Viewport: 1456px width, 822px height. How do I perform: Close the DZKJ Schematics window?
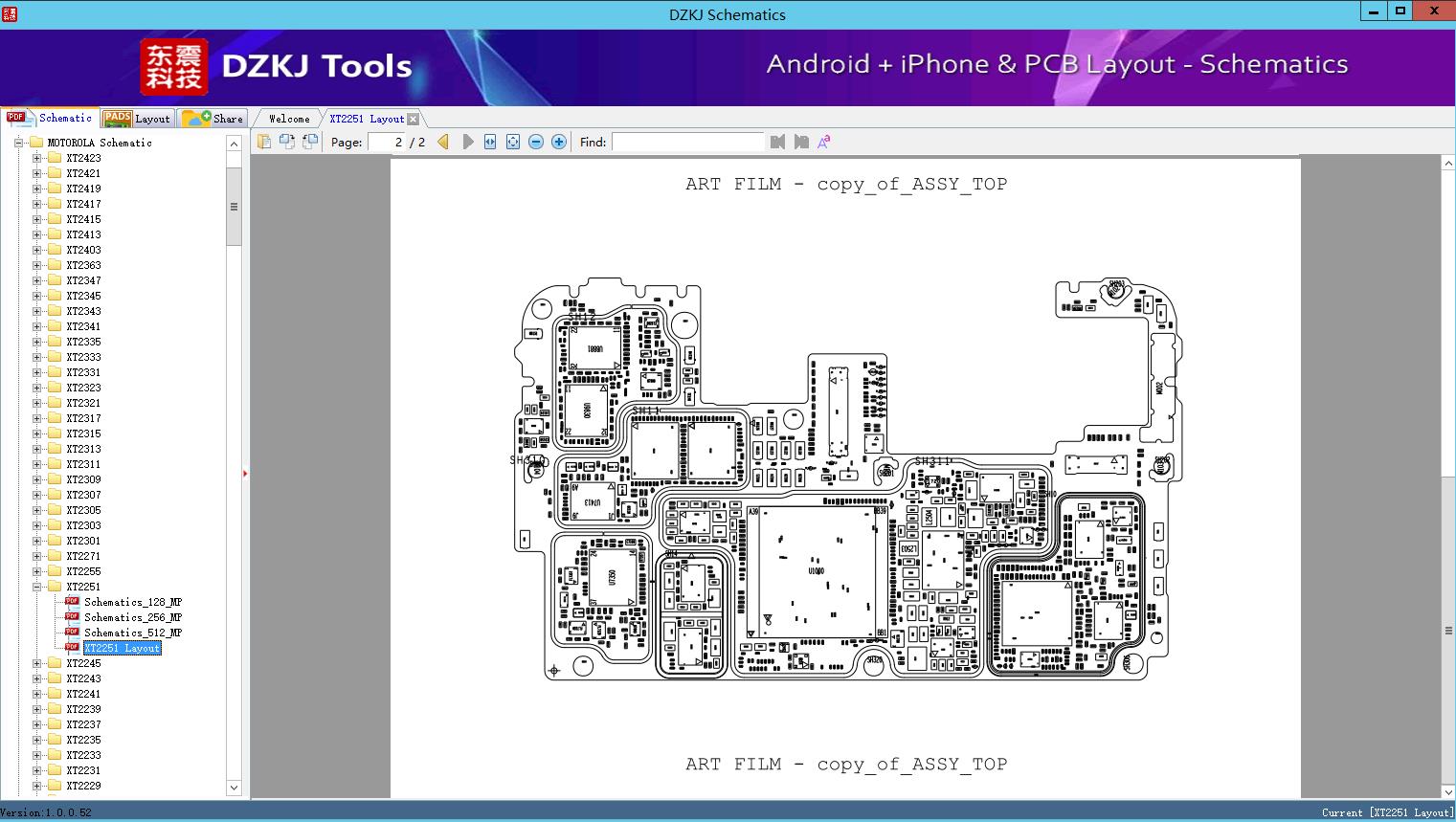pyautogui.click(x=1434, y=11)
